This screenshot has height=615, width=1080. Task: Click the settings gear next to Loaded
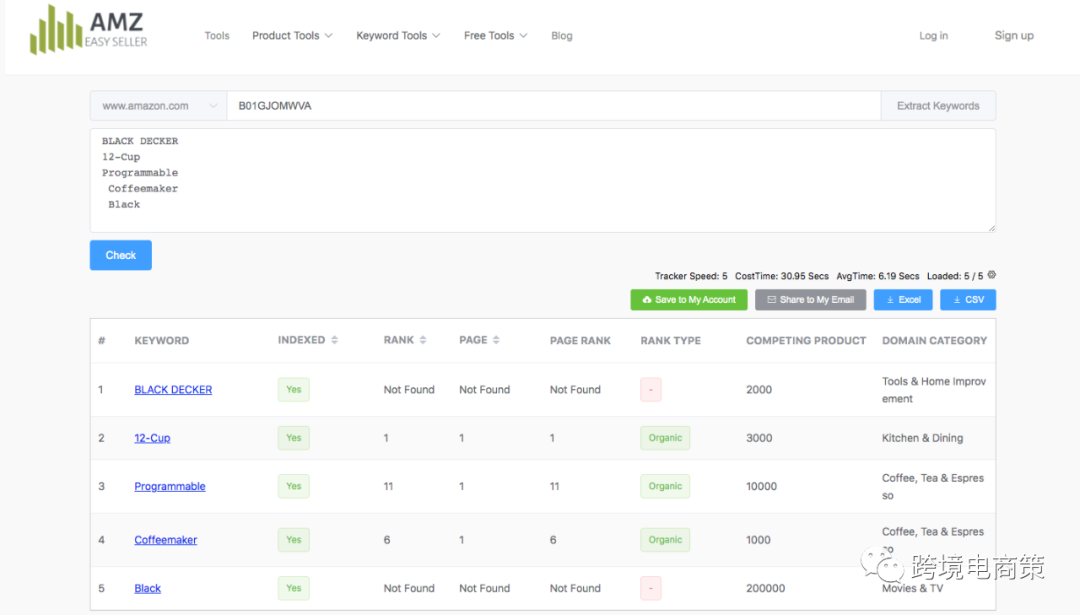(992, 275)
